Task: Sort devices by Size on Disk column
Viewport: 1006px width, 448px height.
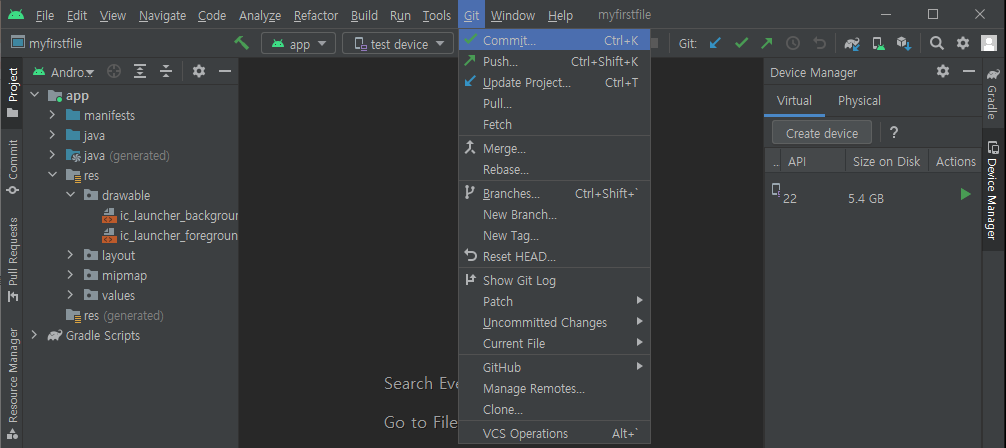Action: (887, 161)
